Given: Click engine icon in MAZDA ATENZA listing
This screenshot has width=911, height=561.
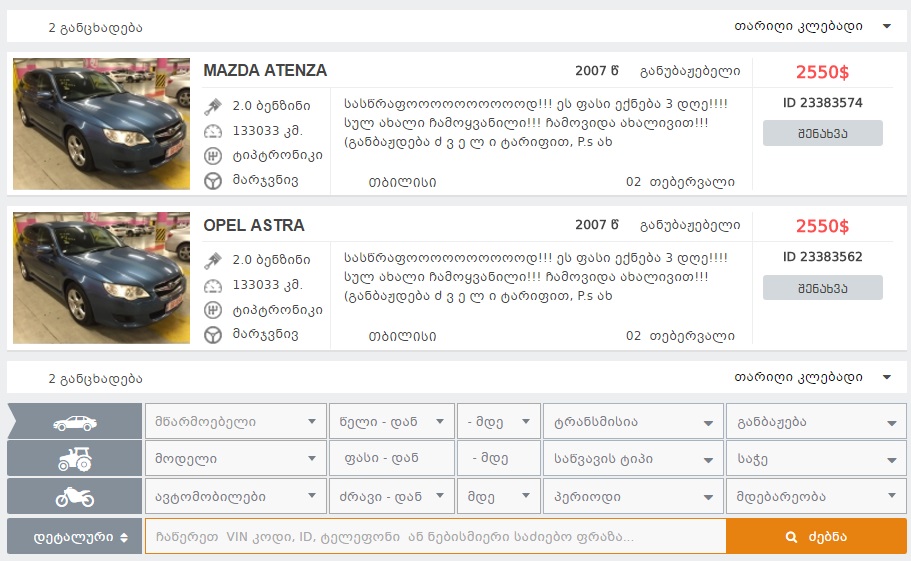Looking at the screenshot, I should click(213, 106).
